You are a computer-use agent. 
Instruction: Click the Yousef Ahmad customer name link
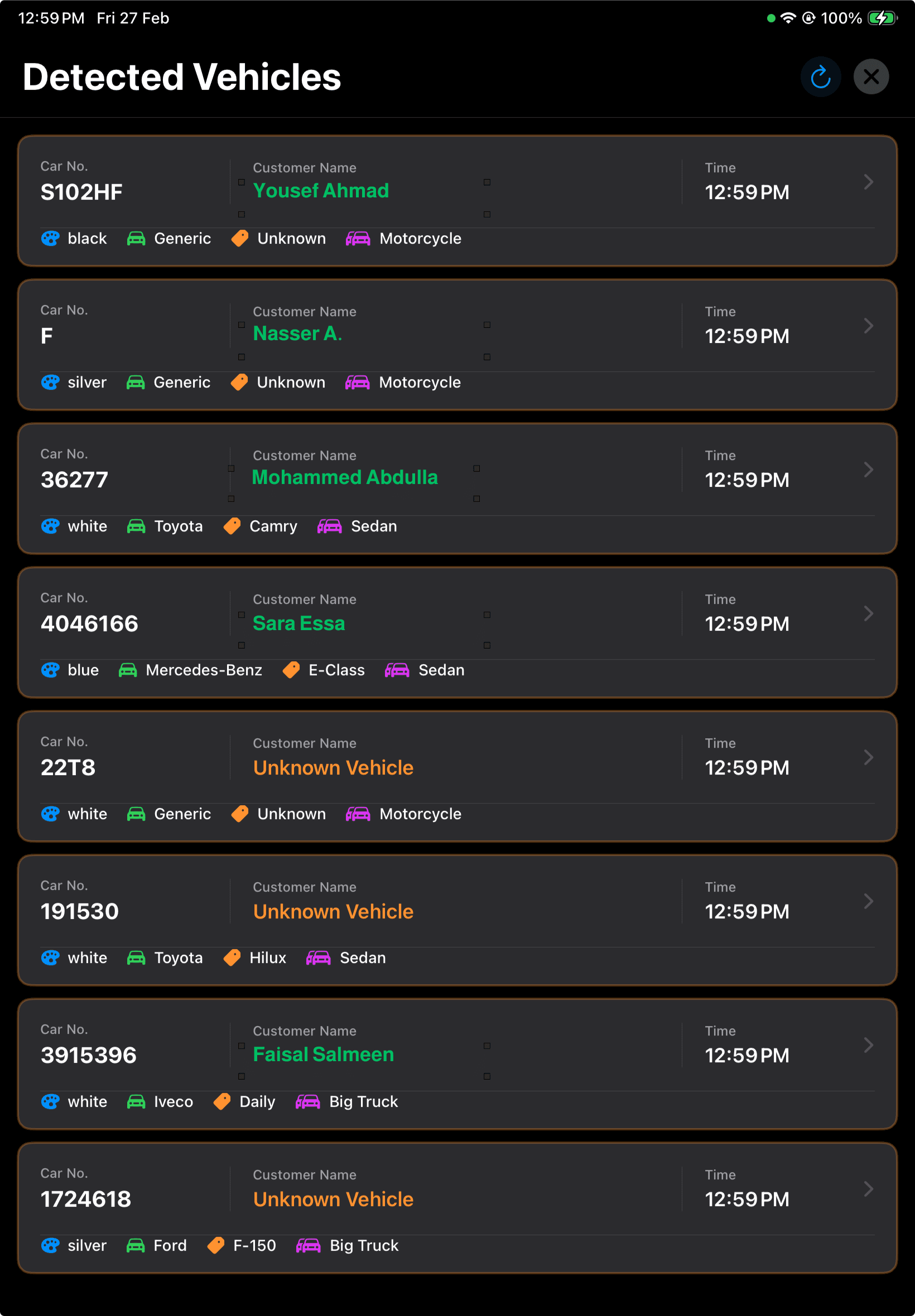[321, 191]
